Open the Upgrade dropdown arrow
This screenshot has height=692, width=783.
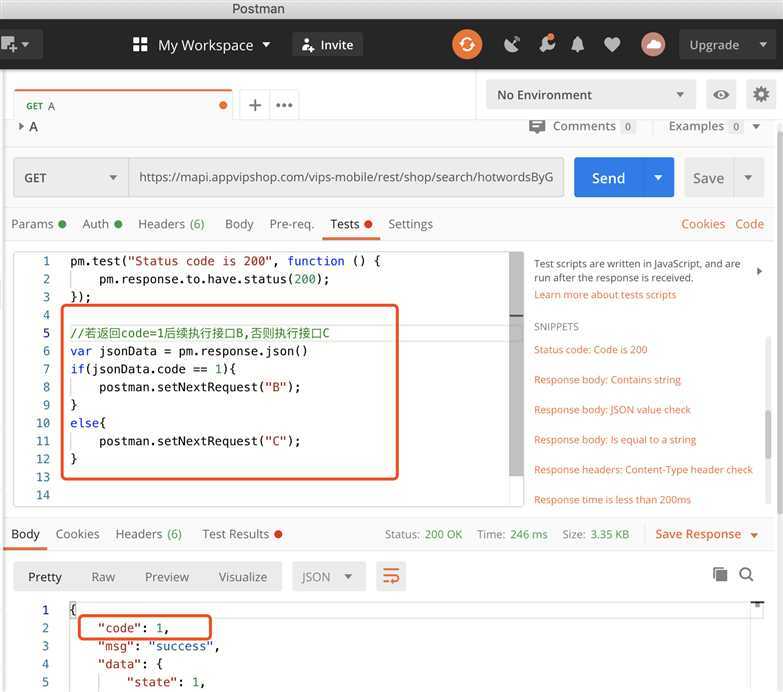(763, 44)
